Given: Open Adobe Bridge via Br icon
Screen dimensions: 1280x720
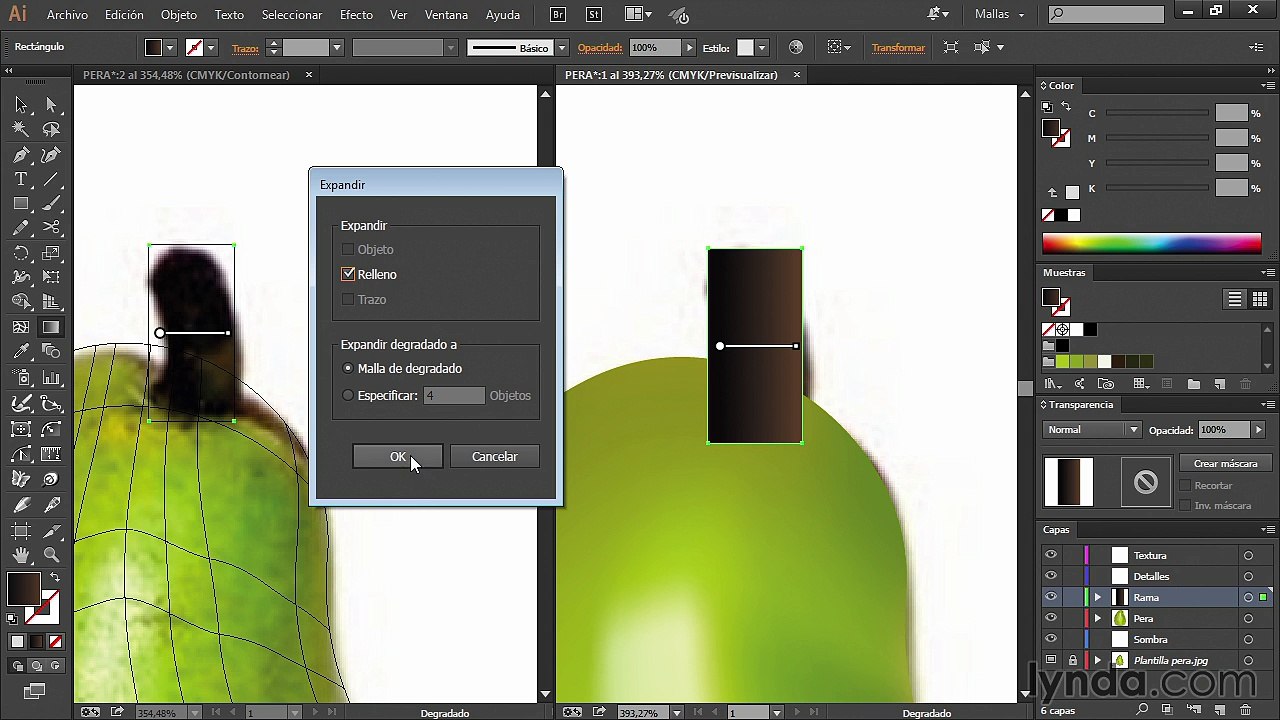Looking at the screenshot, I should pos(557,15).
